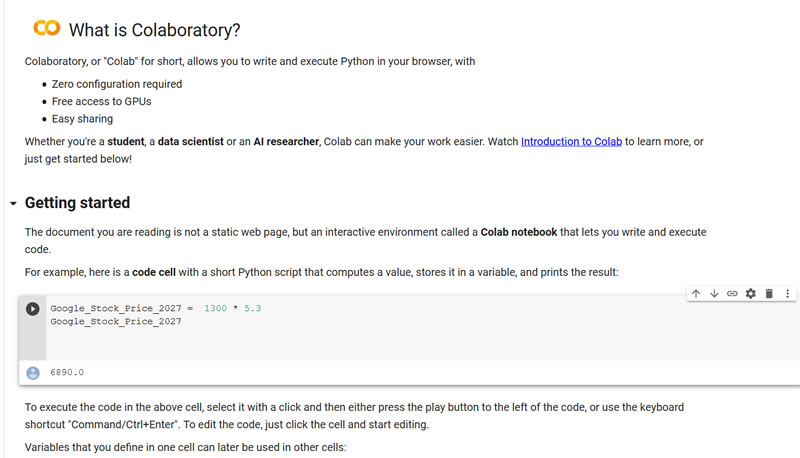Run the code cell with play button
Screen dimensions: 800x458
tap(33, 309)
